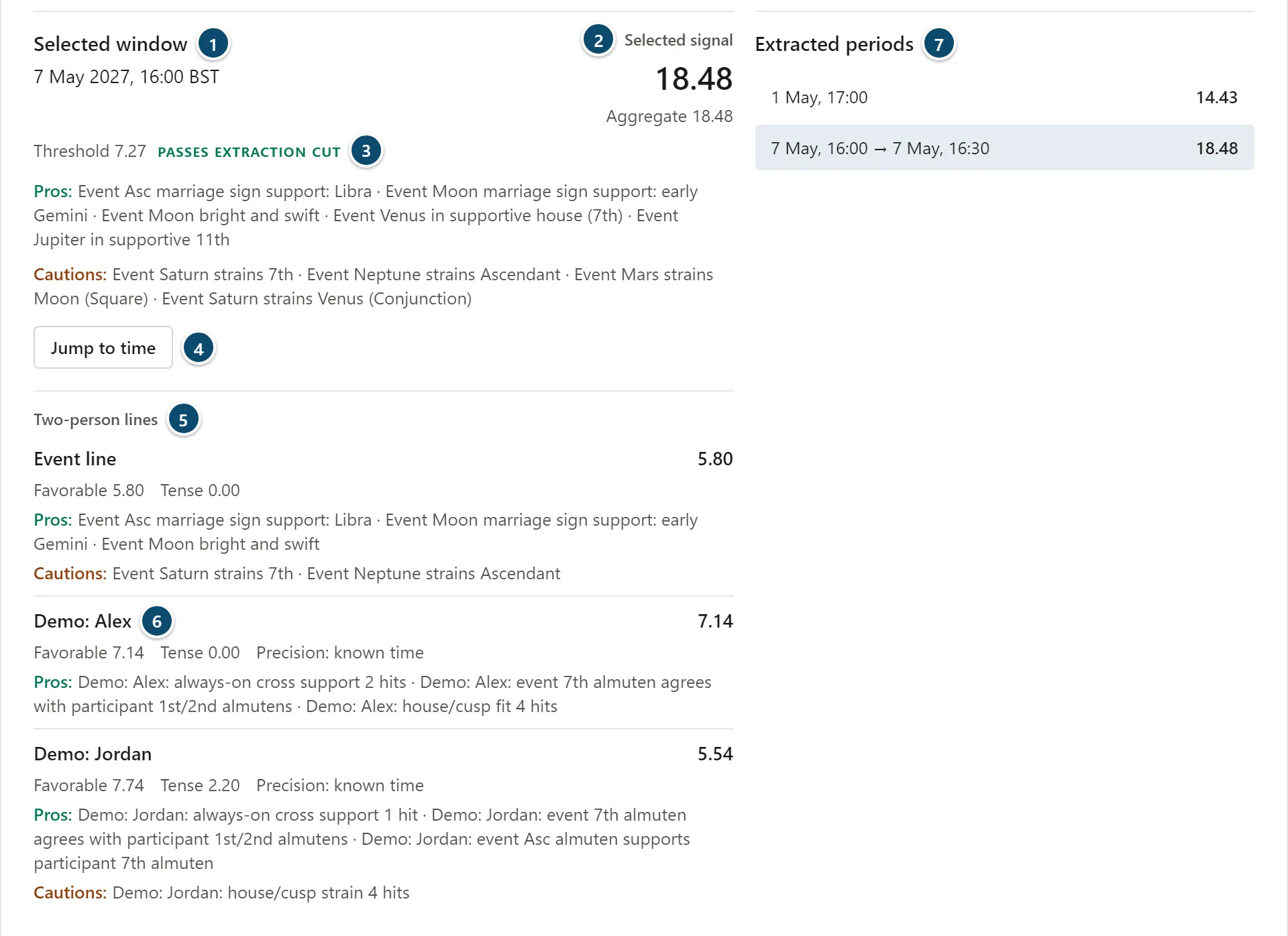Click badge 4 beside Jump to time

[199, 348]
